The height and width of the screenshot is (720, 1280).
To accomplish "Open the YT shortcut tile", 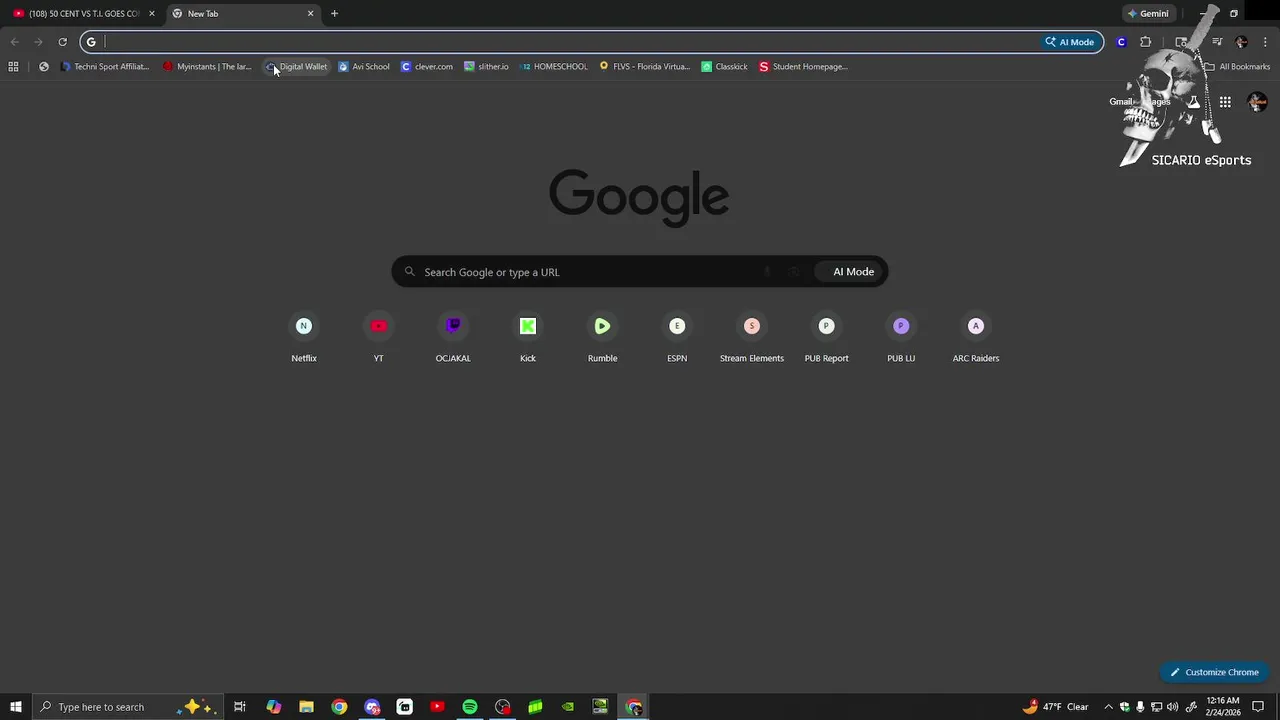I will 378,338.
